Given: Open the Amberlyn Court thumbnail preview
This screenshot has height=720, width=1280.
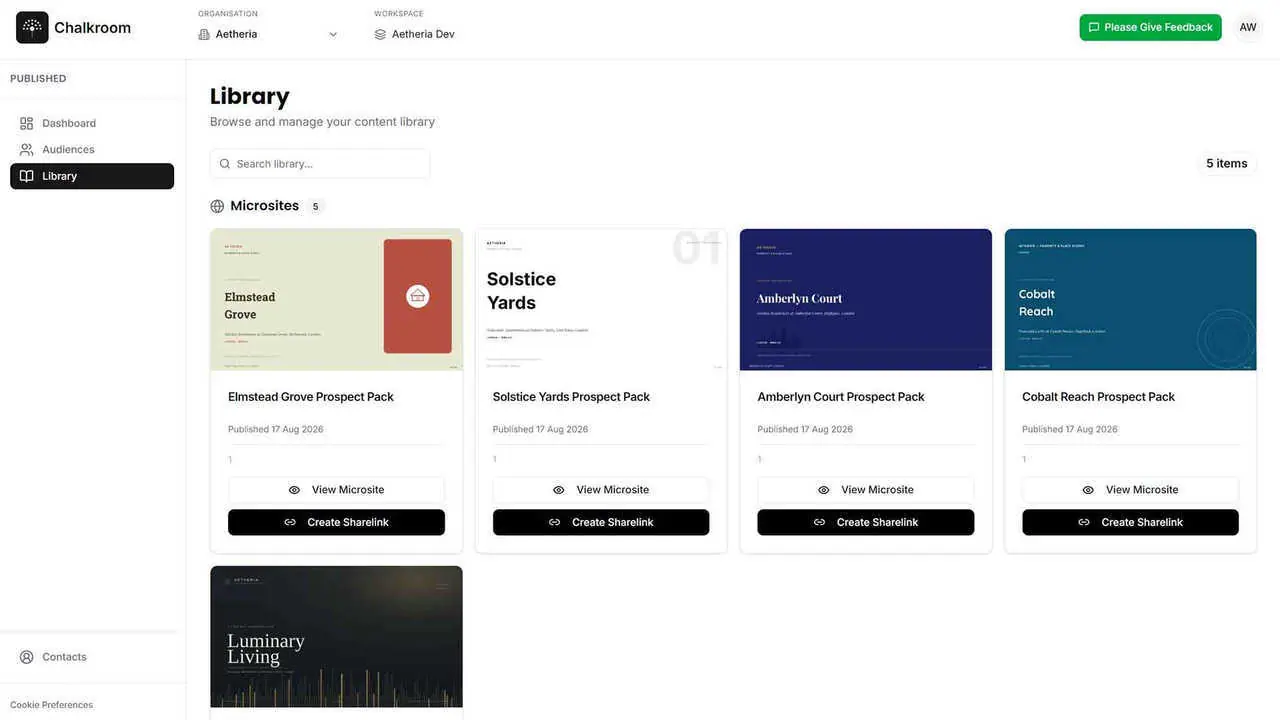Looking at the screenshot, I should (866, 300).
